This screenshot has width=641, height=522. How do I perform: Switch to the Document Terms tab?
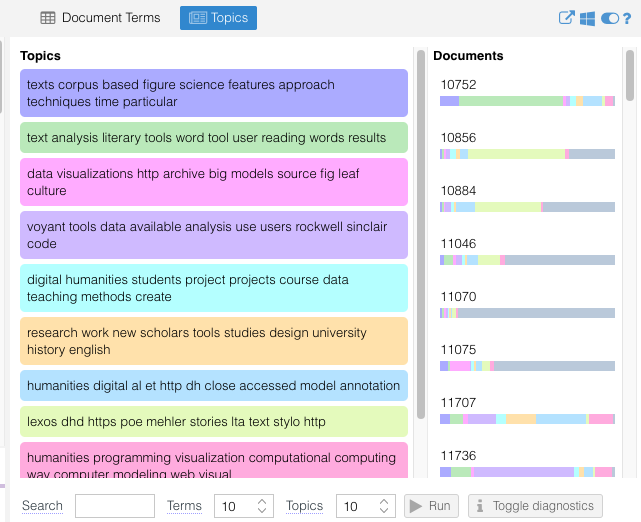[99, 18]
